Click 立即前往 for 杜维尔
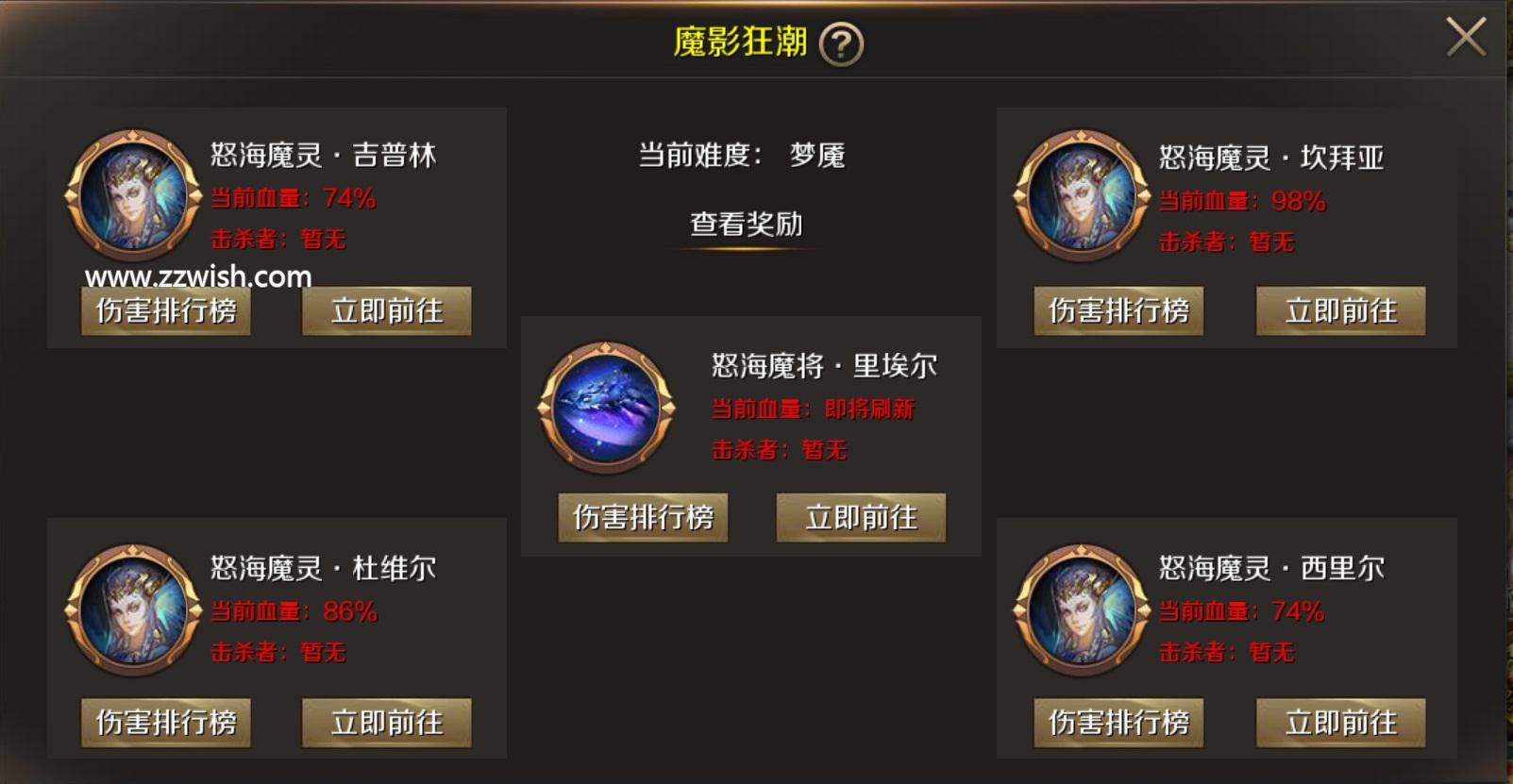 tap(387, 723)
